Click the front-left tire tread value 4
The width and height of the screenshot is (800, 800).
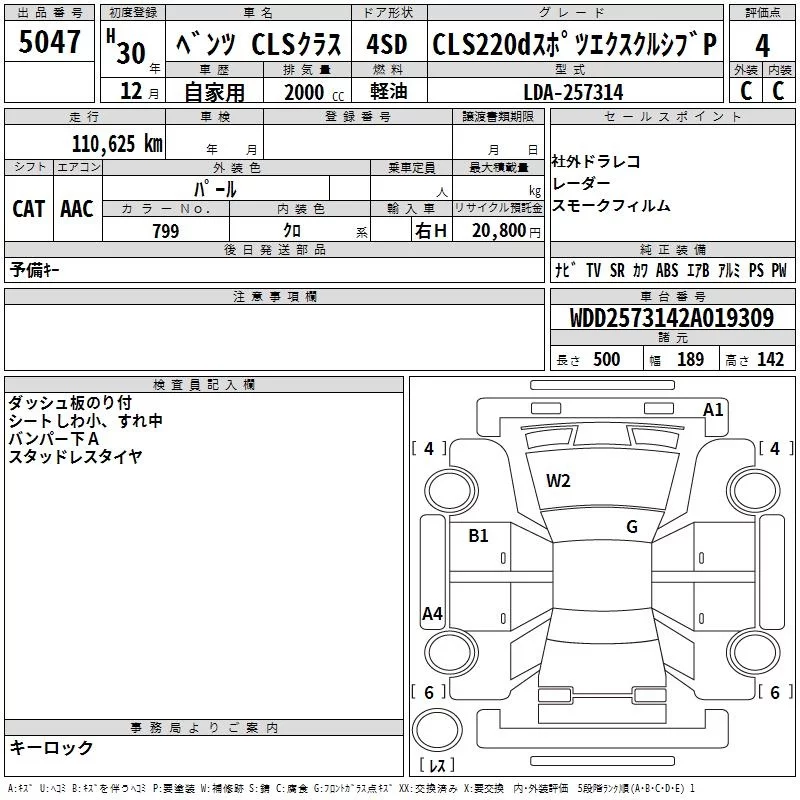click(x=430, y=449)
